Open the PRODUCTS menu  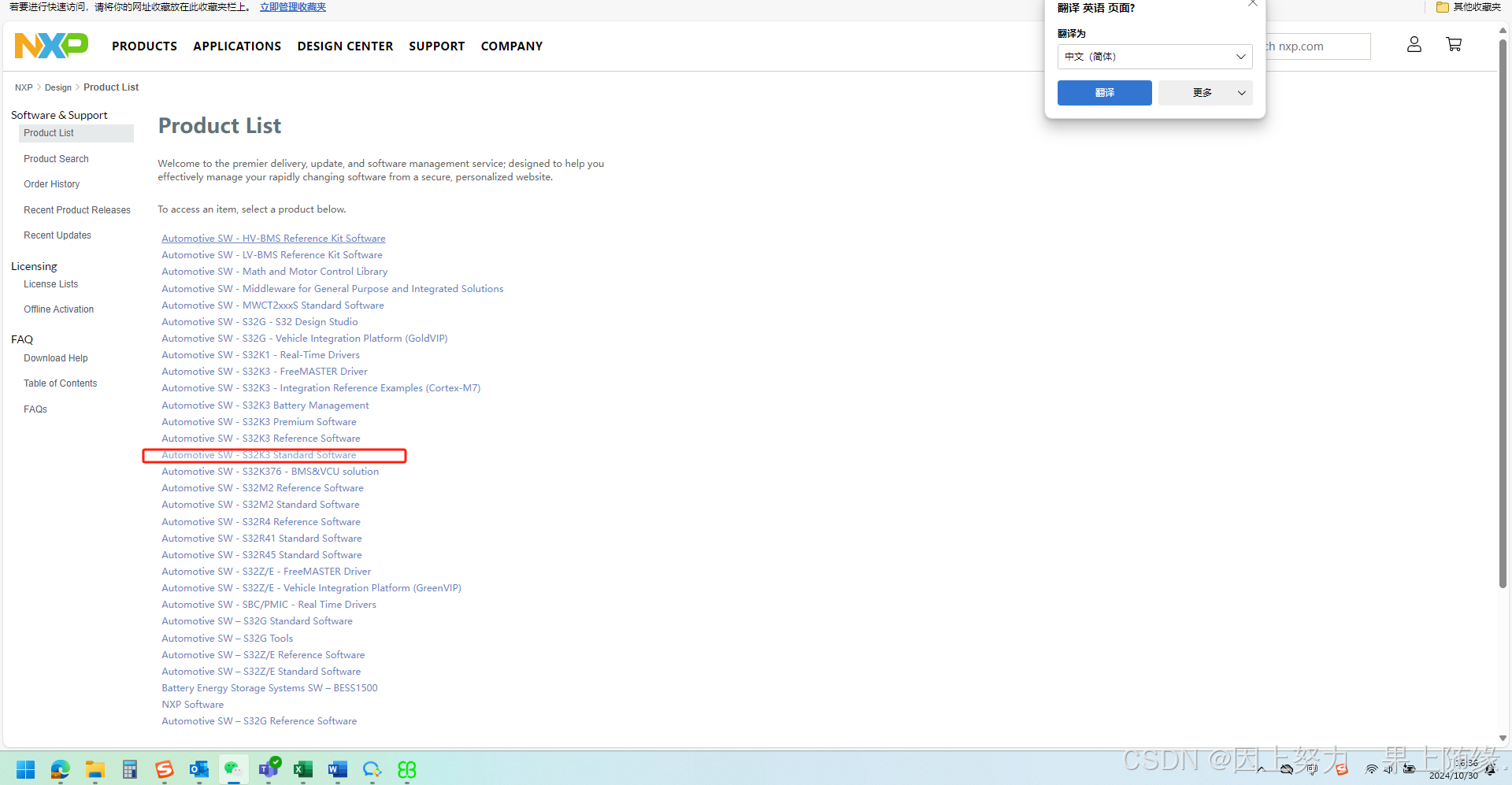click(x=144, y=46)
